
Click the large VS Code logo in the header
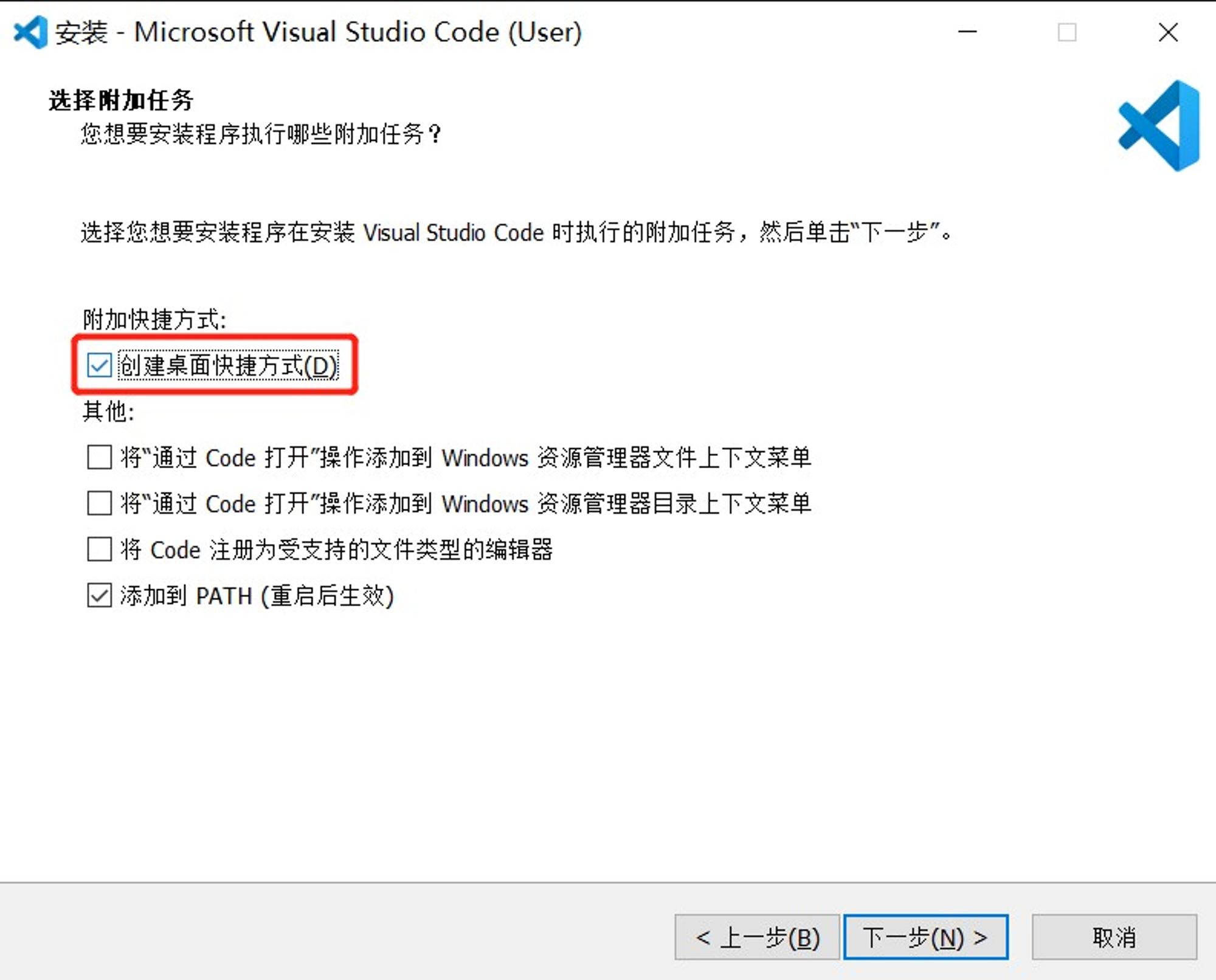tap(1159, 125)
